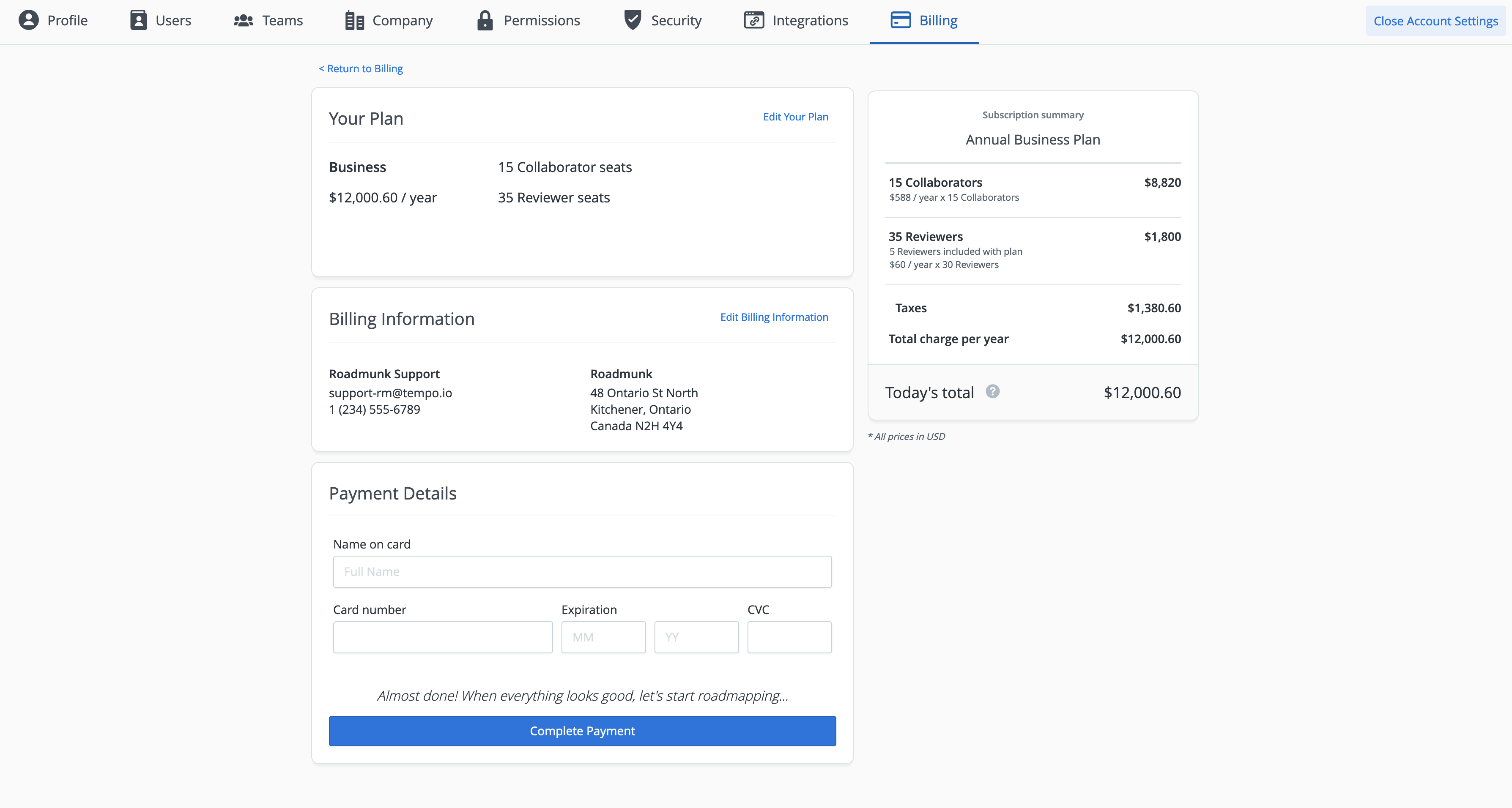
Task: Click the Security shield icon
Action: [632, 21]
